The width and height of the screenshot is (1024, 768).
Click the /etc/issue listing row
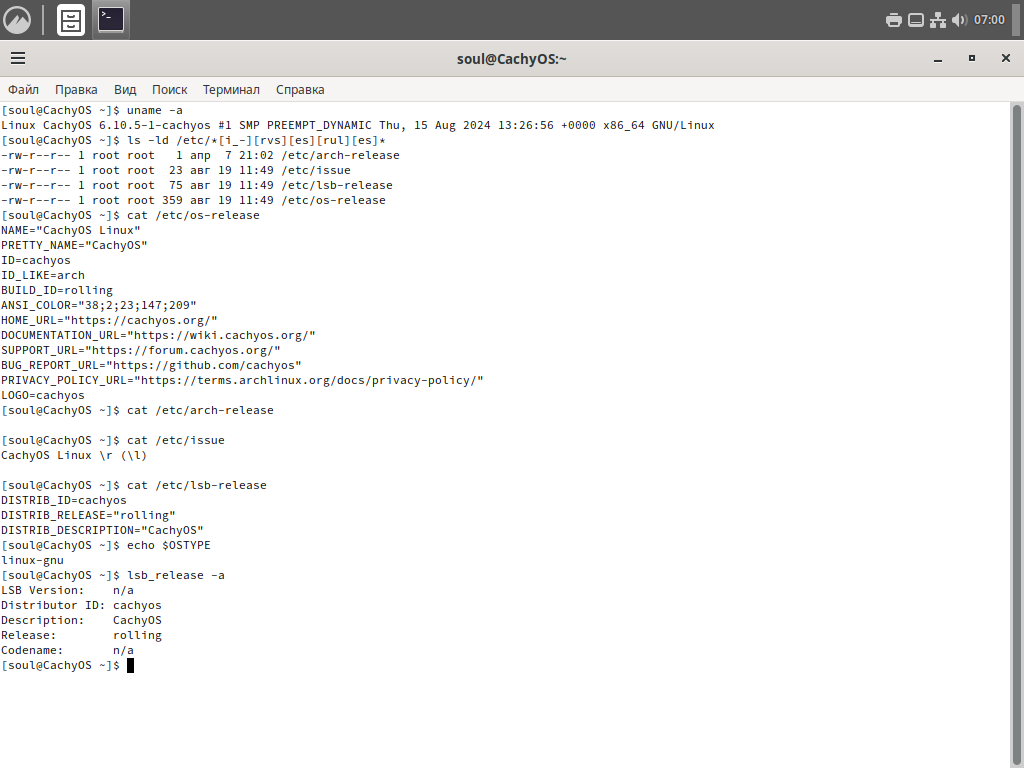pyautogui.click(x=176, y=170)
